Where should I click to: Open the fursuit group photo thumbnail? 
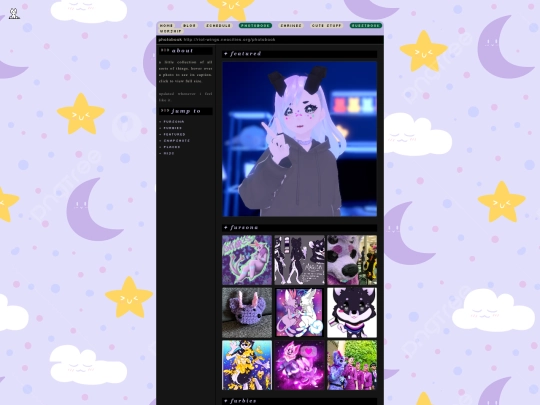tap(352, 365)
